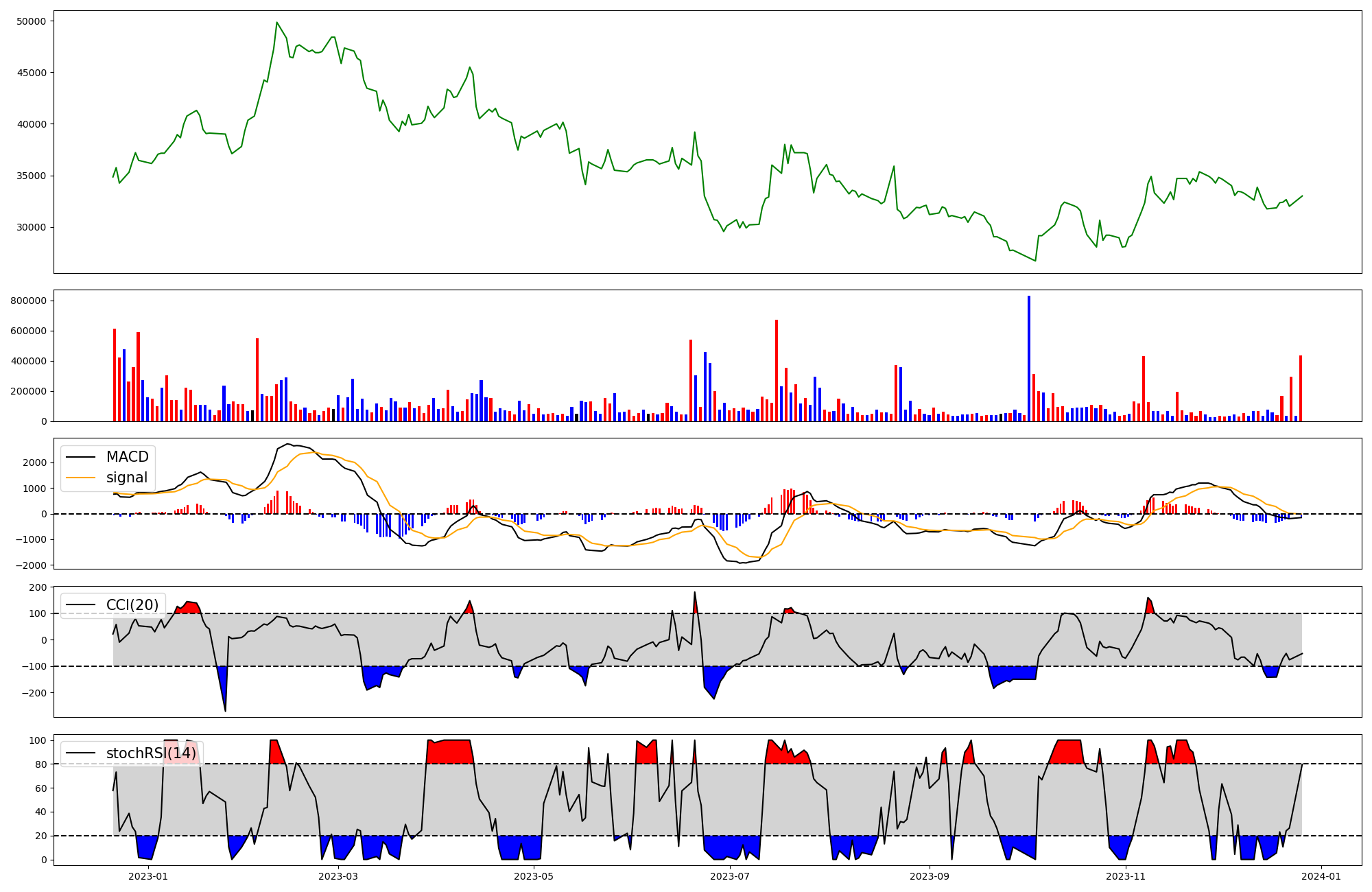This screenshot has width=1372, height=892.
Task: Click the 2023-05 date tick label
Action: click(534, 876)
